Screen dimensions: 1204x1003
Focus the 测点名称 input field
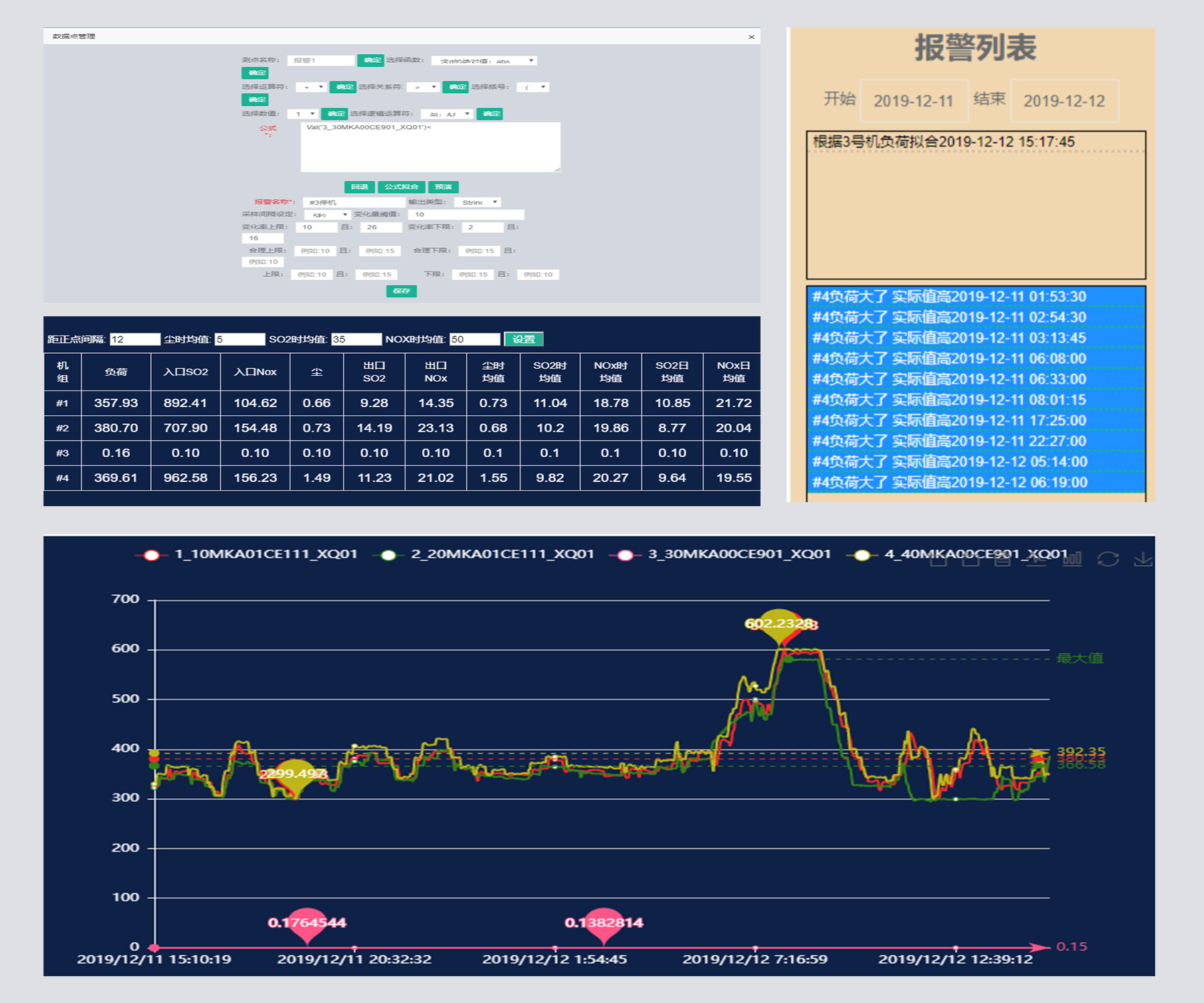pos(321,60)
